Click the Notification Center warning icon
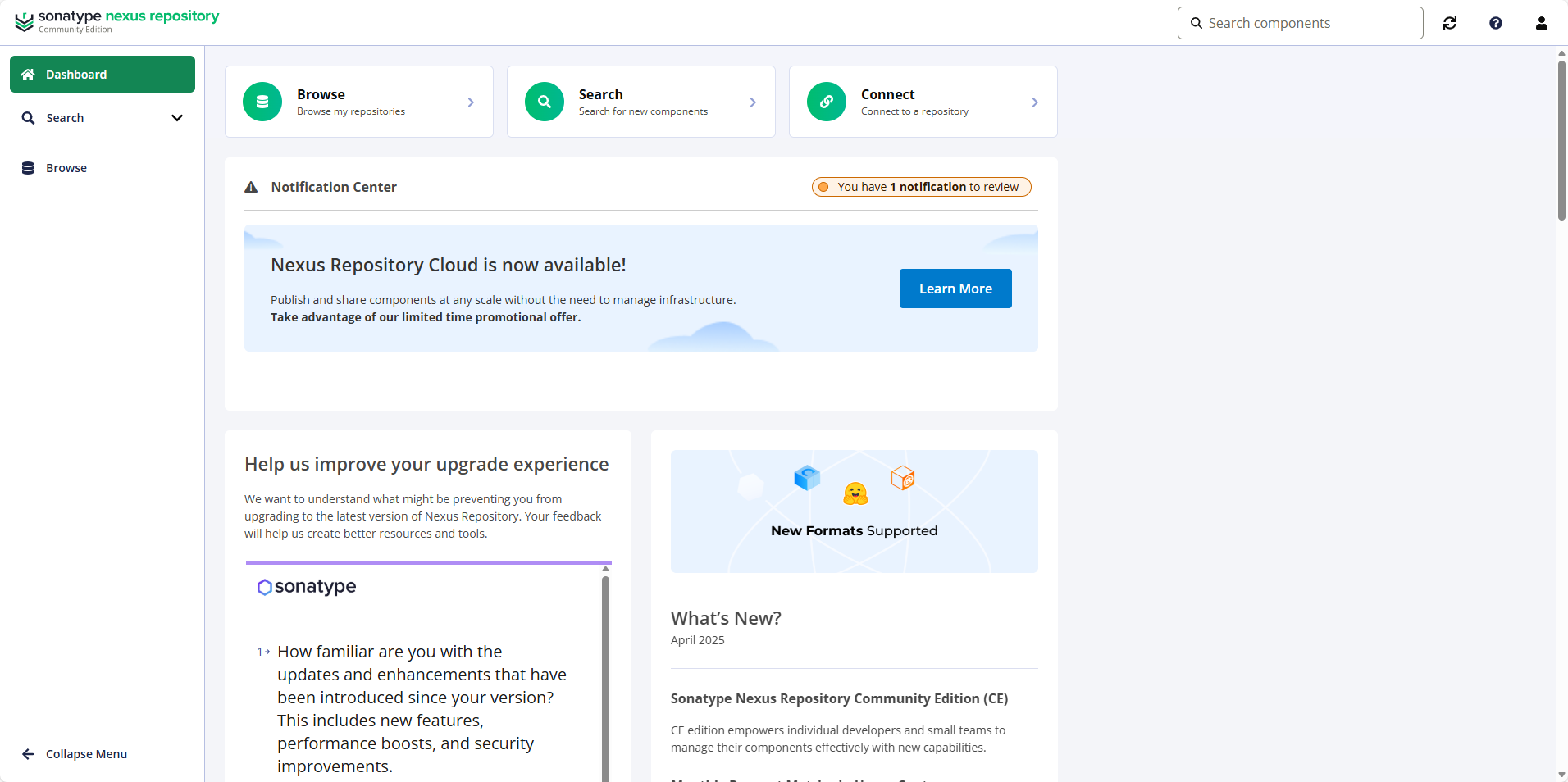 click(251, 188)
